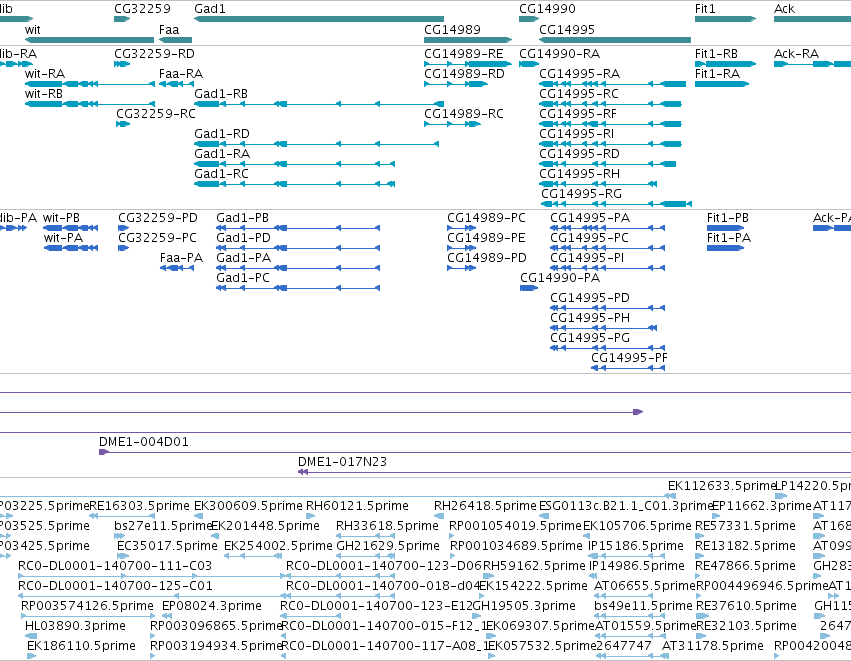This screenshot has width=851, height=661.
Task: Click transcript Fit1-RB
Action: point(726,63)
